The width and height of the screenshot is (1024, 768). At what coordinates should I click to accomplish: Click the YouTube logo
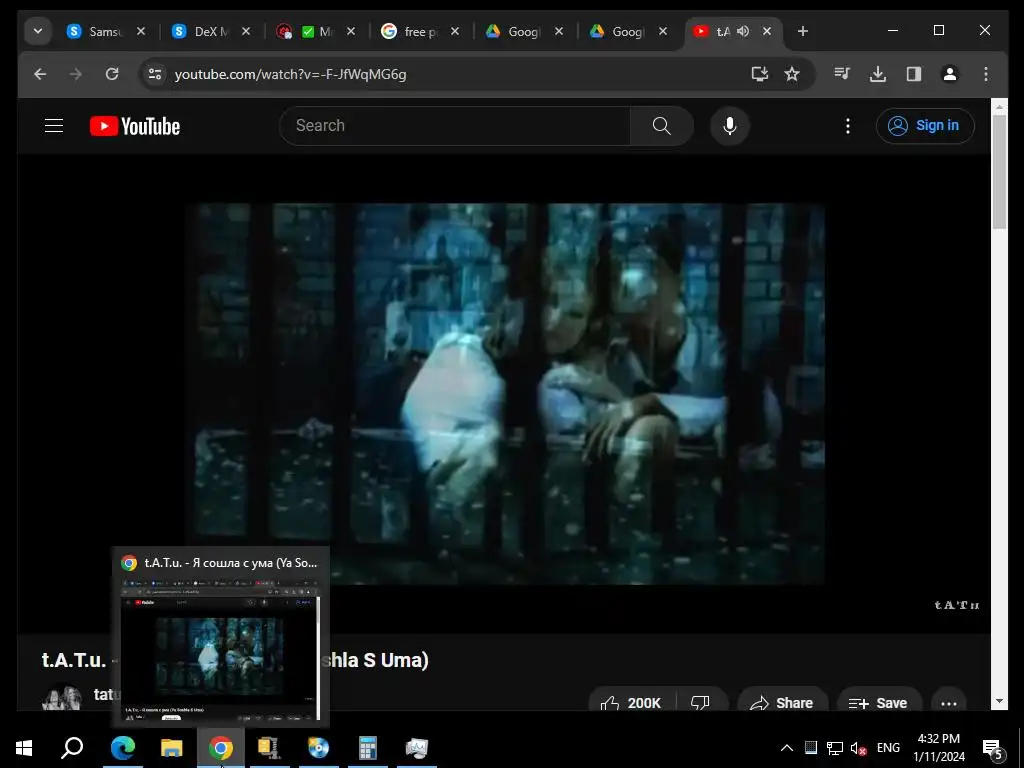135,126
